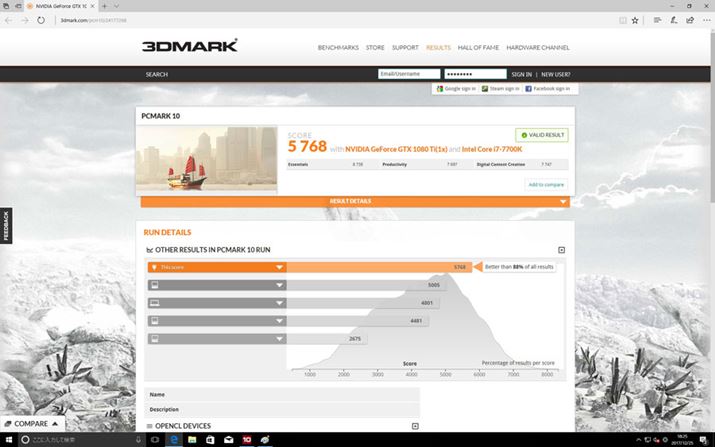Click the PCMark 10 junk boat thumbnail

pyautogui.click(x=207, y=158)
